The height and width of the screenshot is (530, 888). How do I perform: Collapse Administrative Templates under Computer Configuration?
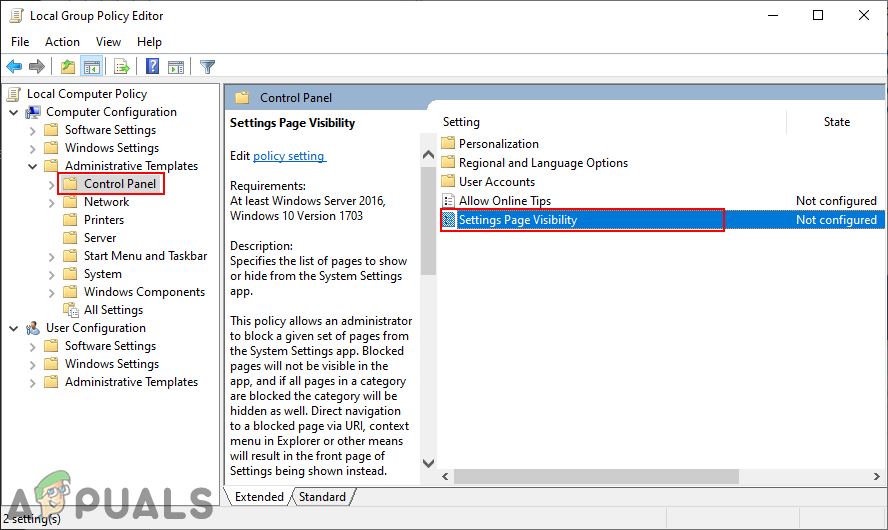pos(33,166)
